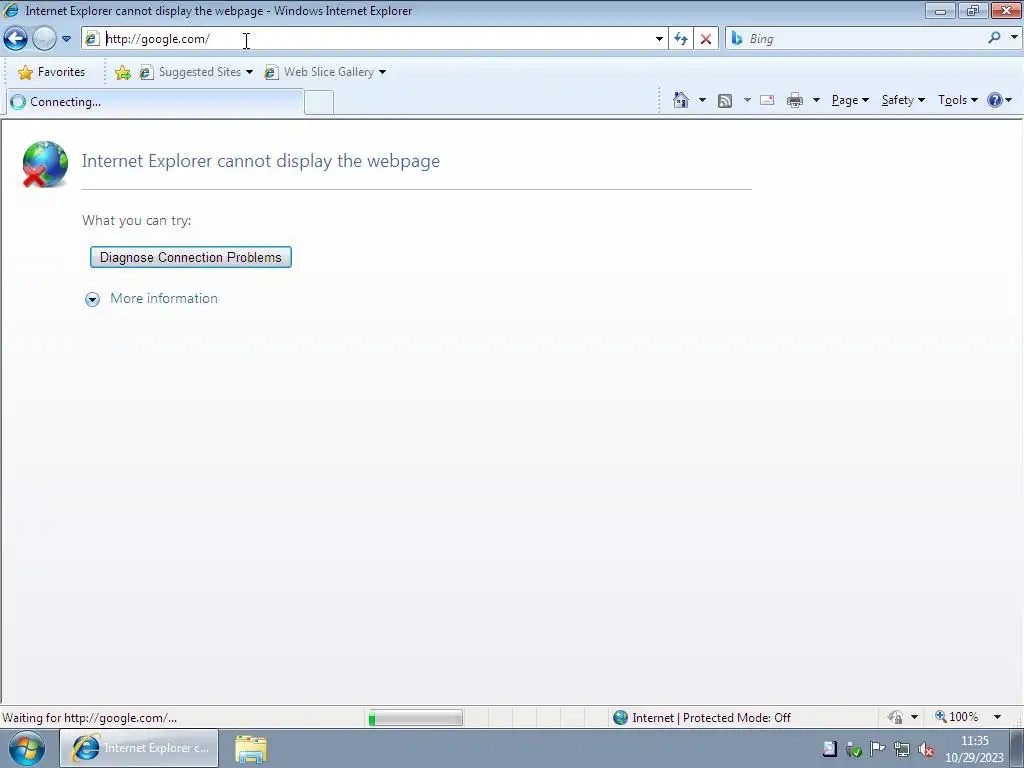Open the Windows Start button
Screen dimensions: 1024x768
tap(27, 748)
